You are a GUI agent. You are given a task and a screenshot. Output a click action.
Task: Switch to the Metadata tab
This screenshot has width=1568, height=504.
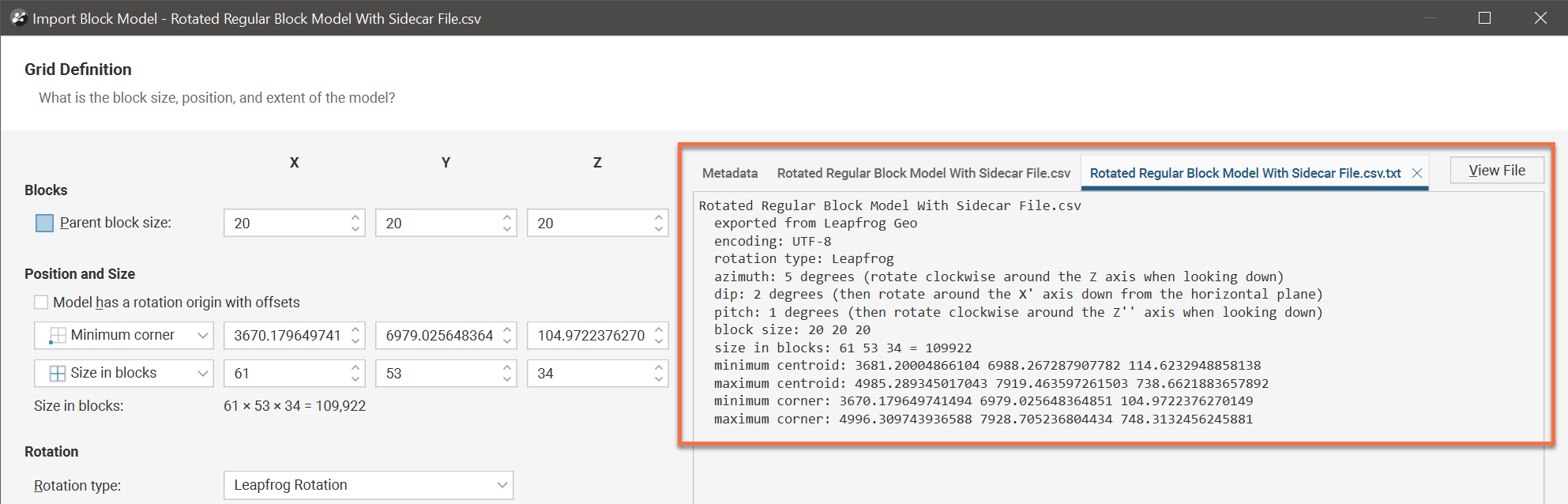(729, 173)
